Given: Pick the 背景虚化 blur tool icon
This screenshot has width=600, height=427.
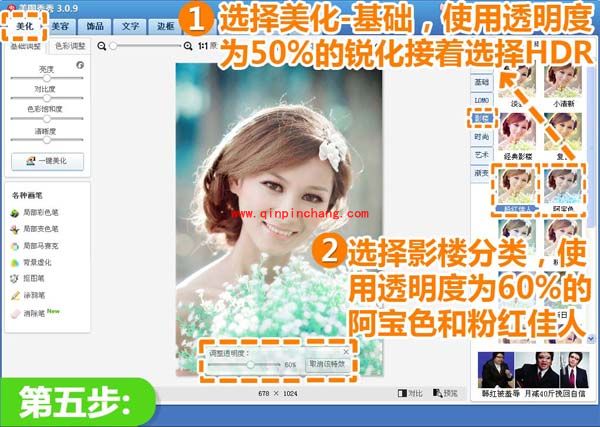Looking at the screenshot, I should tap(15, 263).
